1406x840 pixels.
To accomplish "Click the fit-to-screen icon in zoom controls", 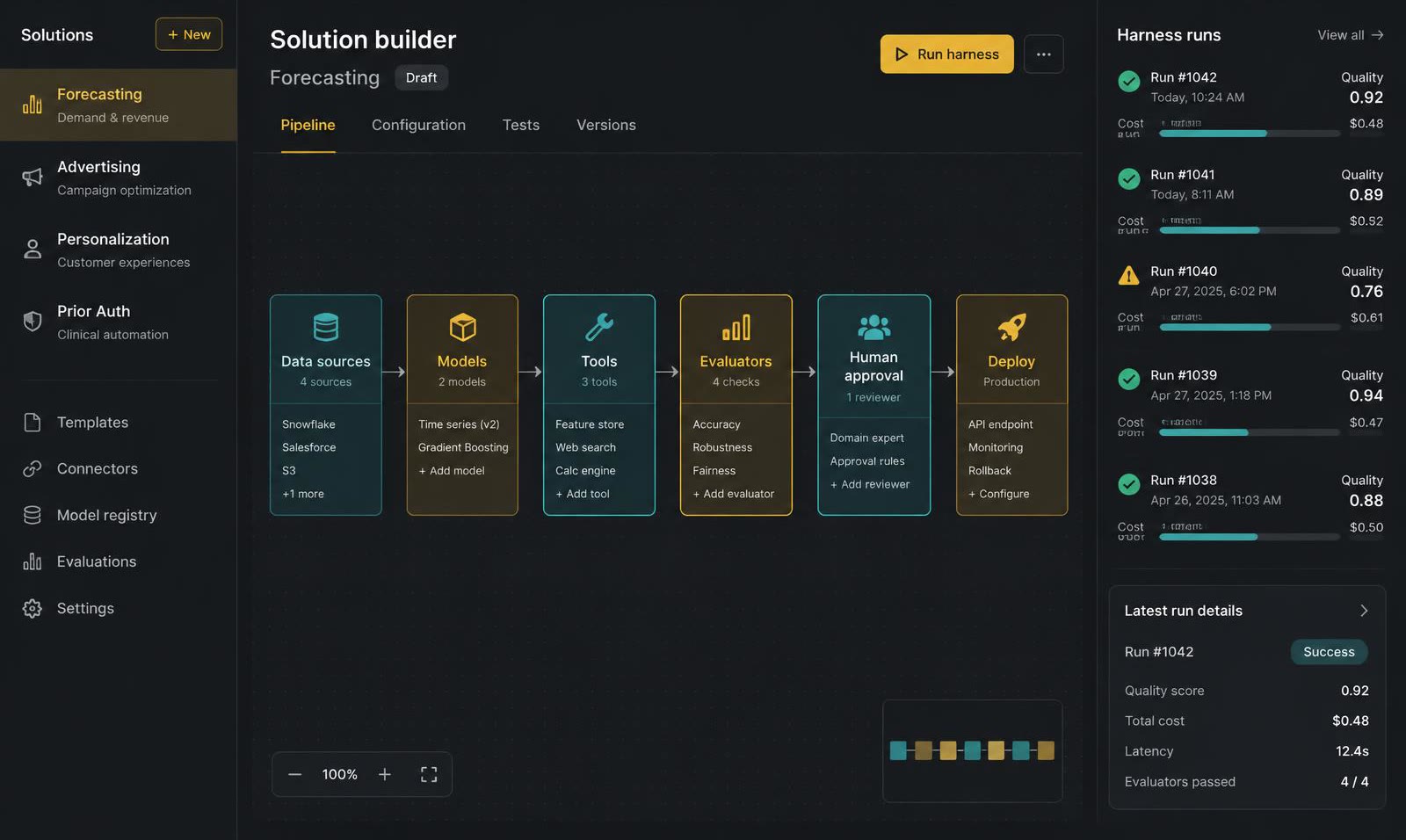I will (x=429, y=774).
